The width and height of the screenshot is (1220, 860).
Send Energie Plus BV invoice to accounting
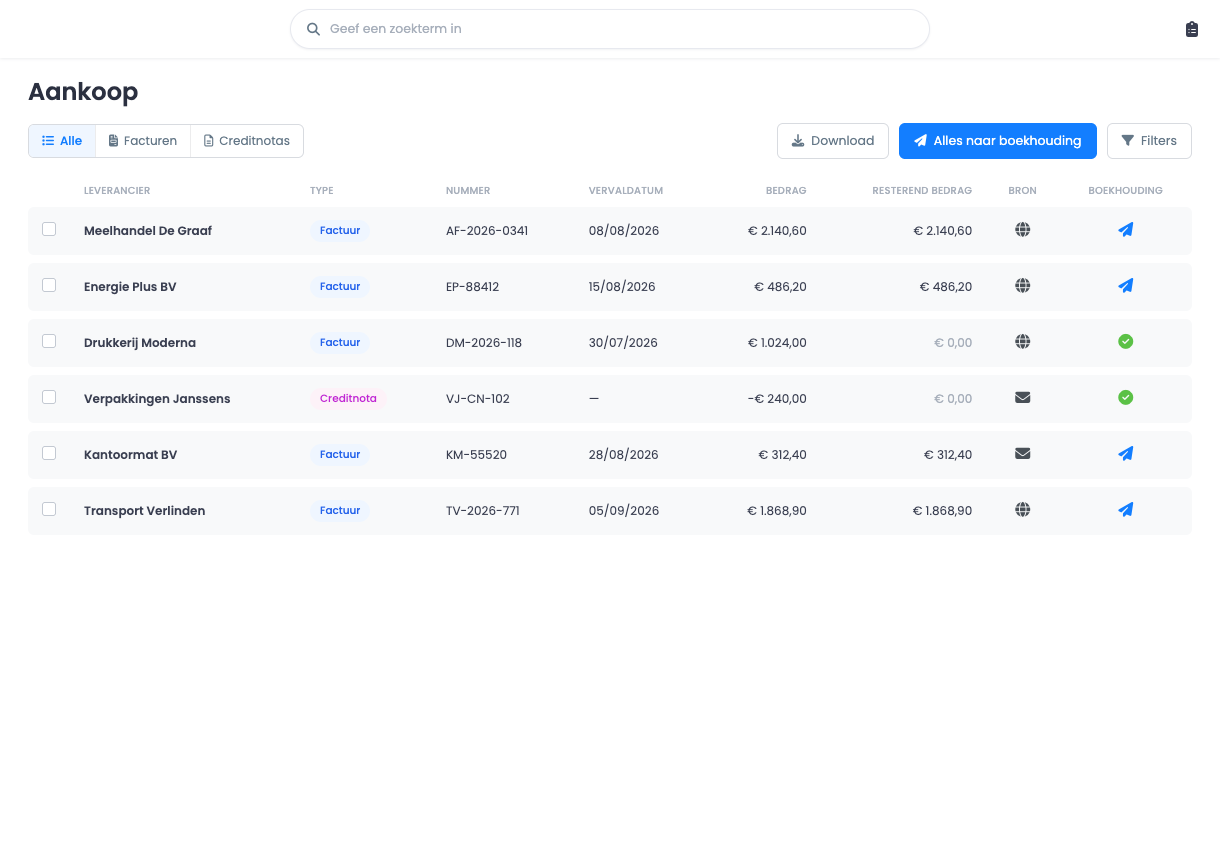[x=1125, y=286]
